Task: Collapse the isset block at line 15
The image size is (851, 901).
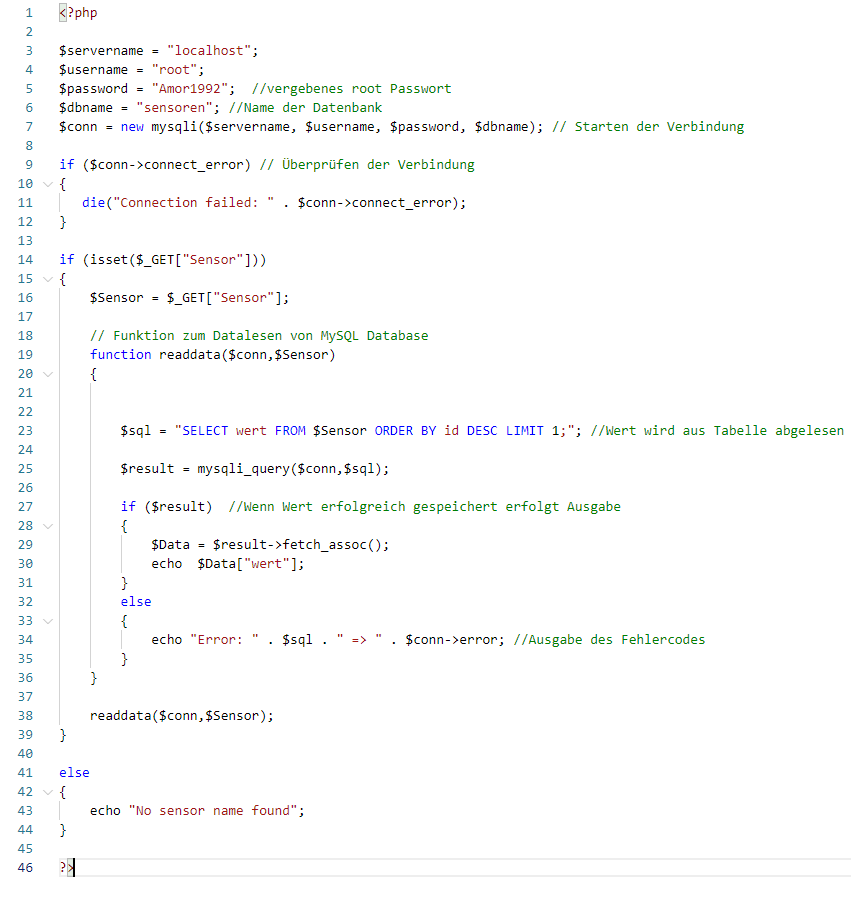Action: coord(46,279)
